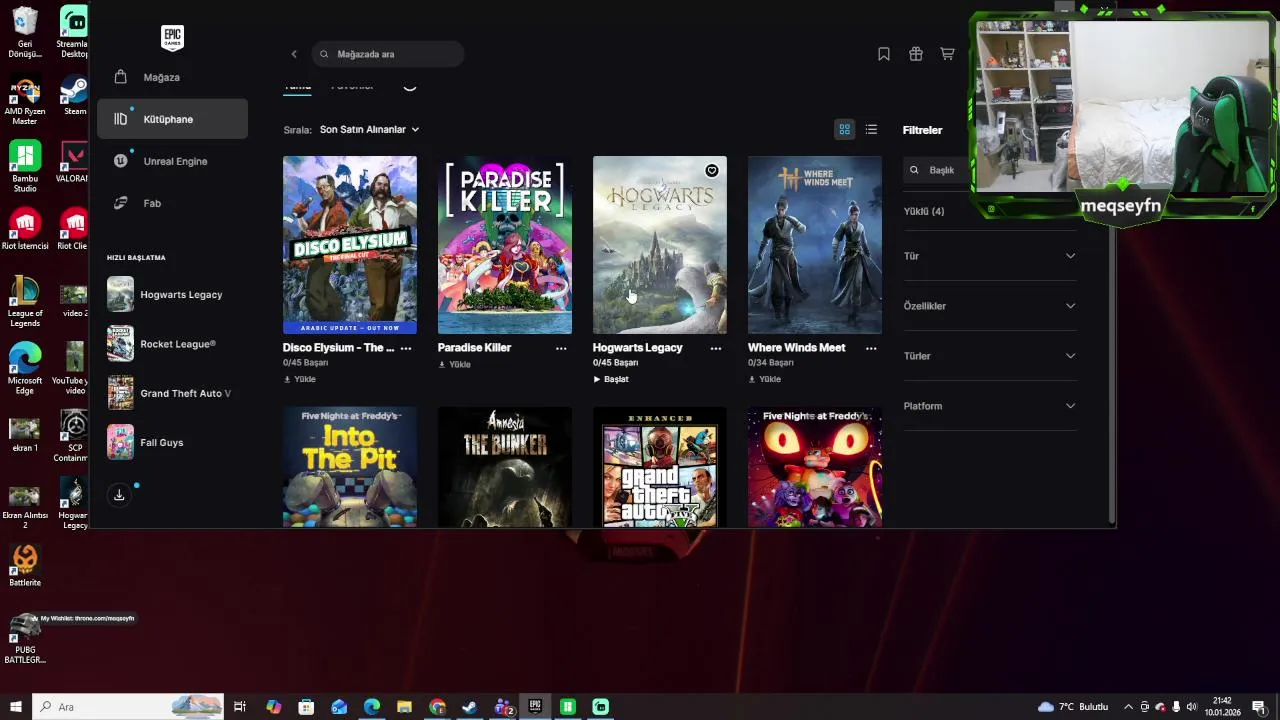Click volume icon in system tray
The width and height of the screenshot is (1280, 720).
point(1192,707)
